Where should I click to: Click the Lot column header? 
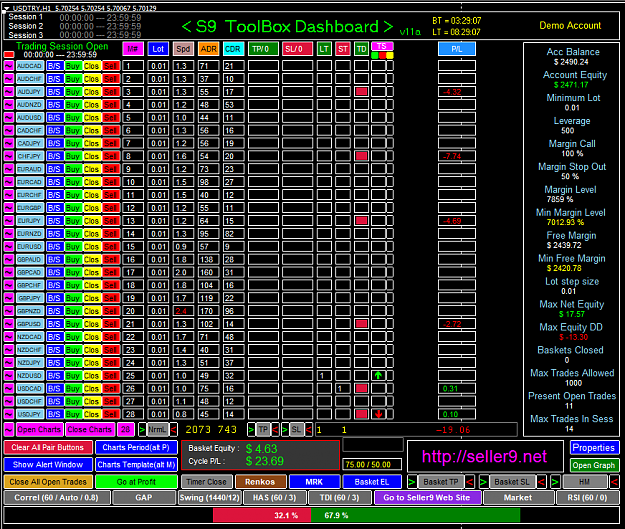(158, 49)
